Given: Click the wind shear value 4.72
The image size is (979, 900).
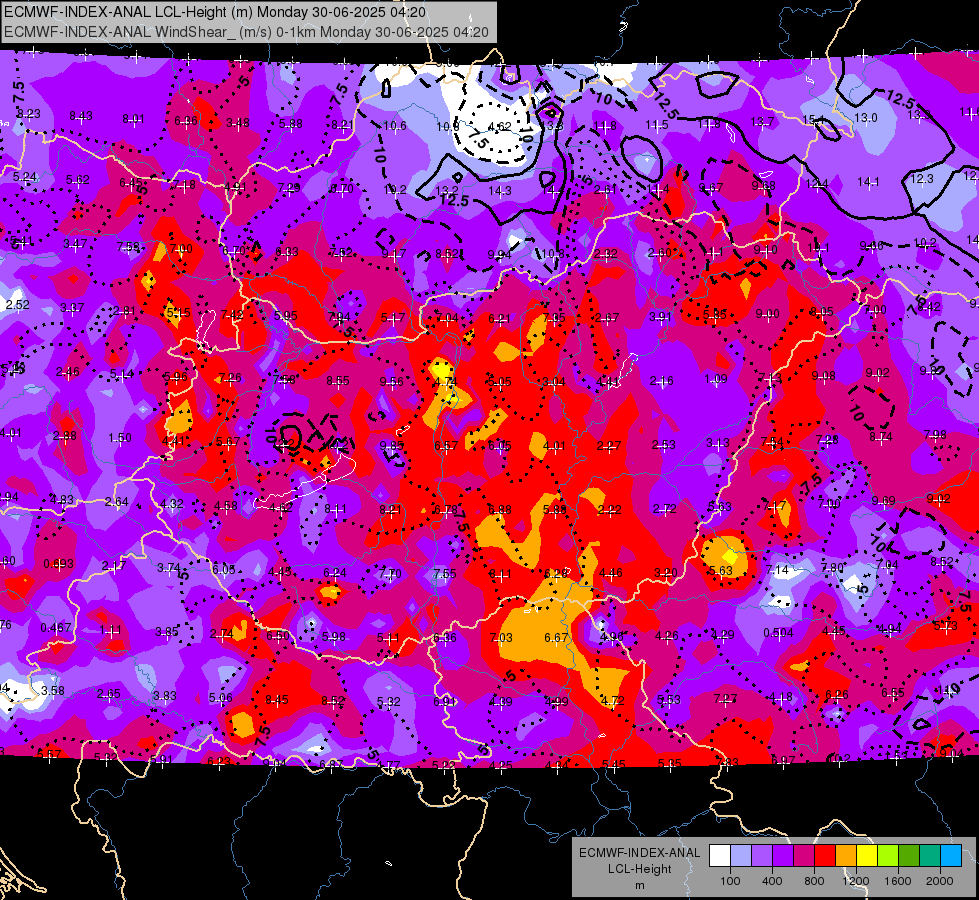Looking at the screenshot, I should [612, 701].
